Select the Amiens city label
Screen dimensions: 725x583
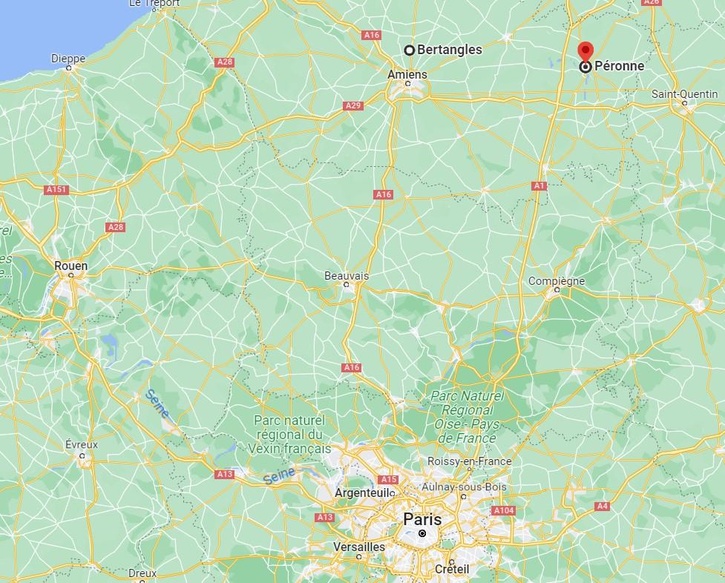(407, 74)
